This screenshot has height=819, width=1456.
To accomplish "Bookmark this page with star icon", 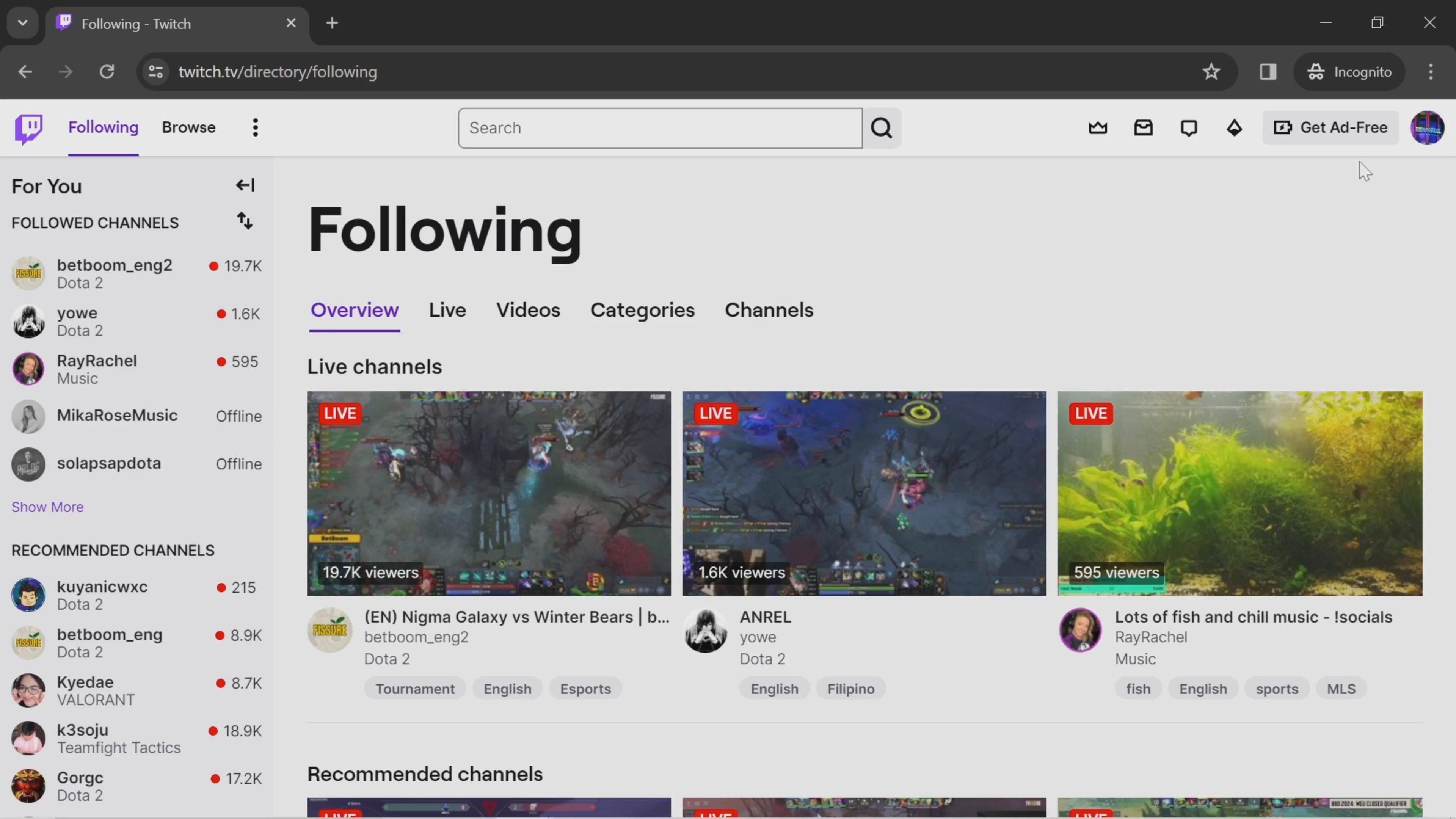I will (1211, 72).
